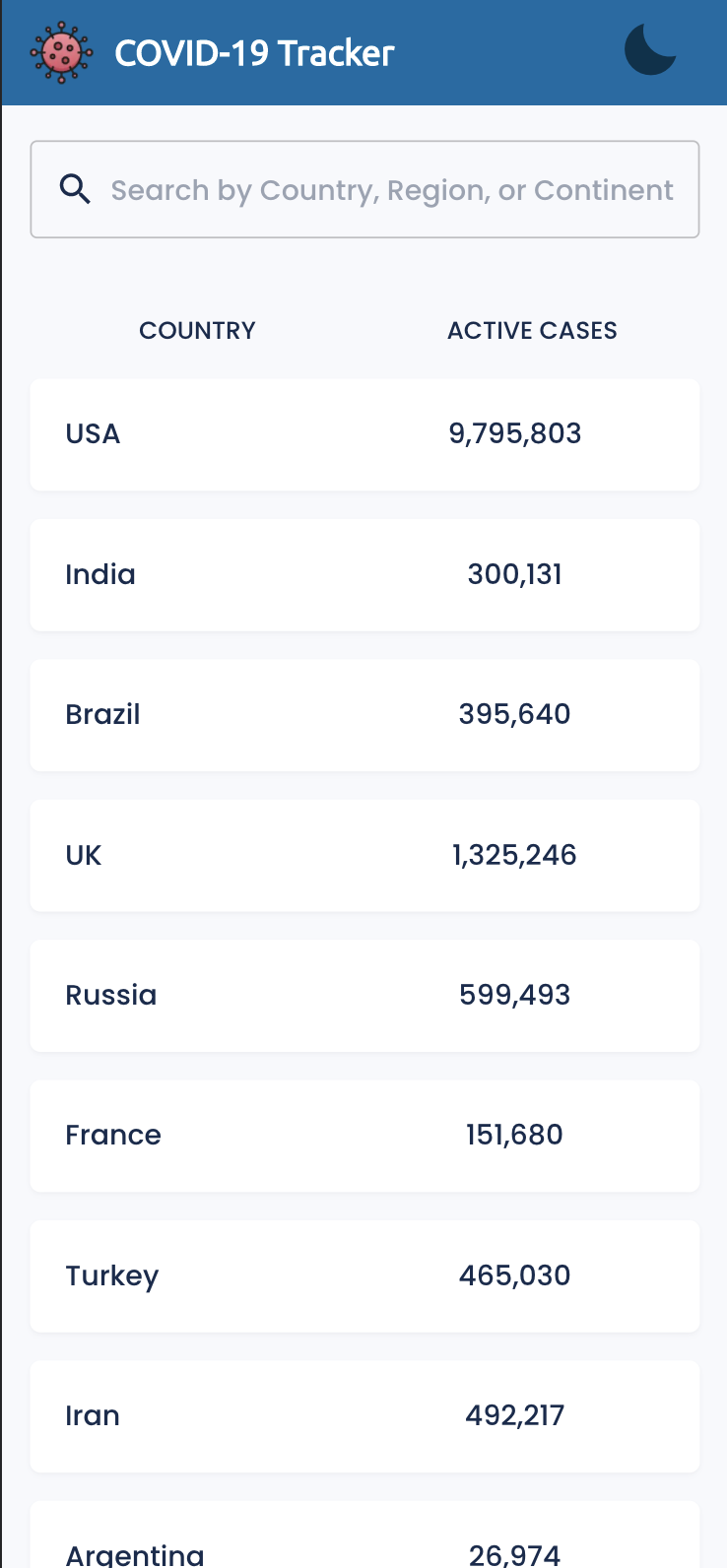This screenshot has height=1568, width=727.
Task: Select the France country card
Action: (x=364, y=1136)
